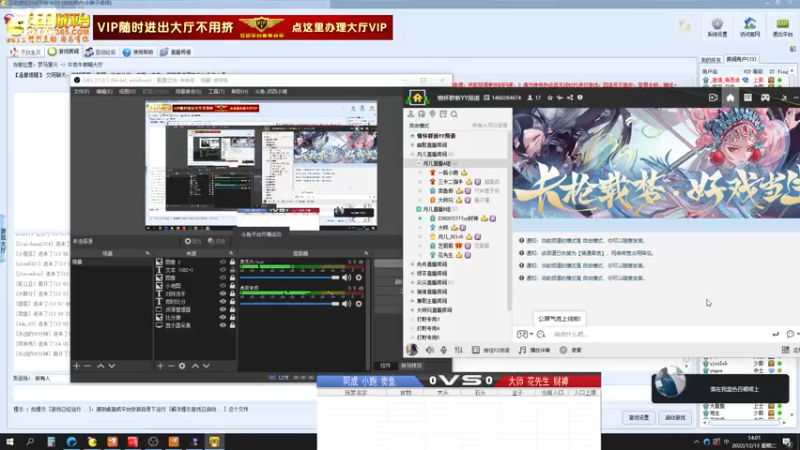Expand the 大师兄直播房间 channel group
The width and height of the screenshot is (800, 450).
click(x=413, y=310)
